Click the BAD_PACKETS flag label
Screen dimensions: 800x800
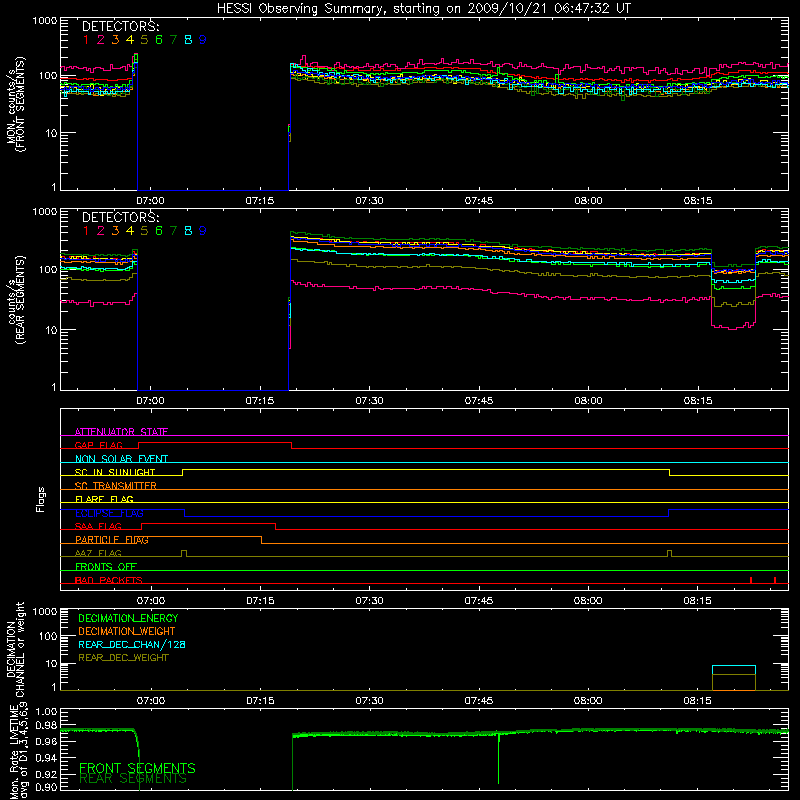109,580
